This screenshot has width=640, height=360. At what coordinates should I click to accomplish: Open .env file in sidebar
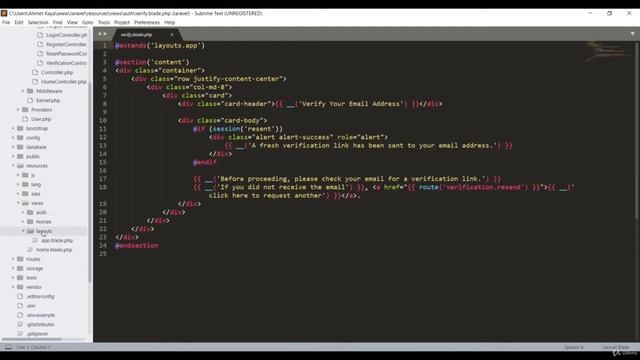(31, 306)
